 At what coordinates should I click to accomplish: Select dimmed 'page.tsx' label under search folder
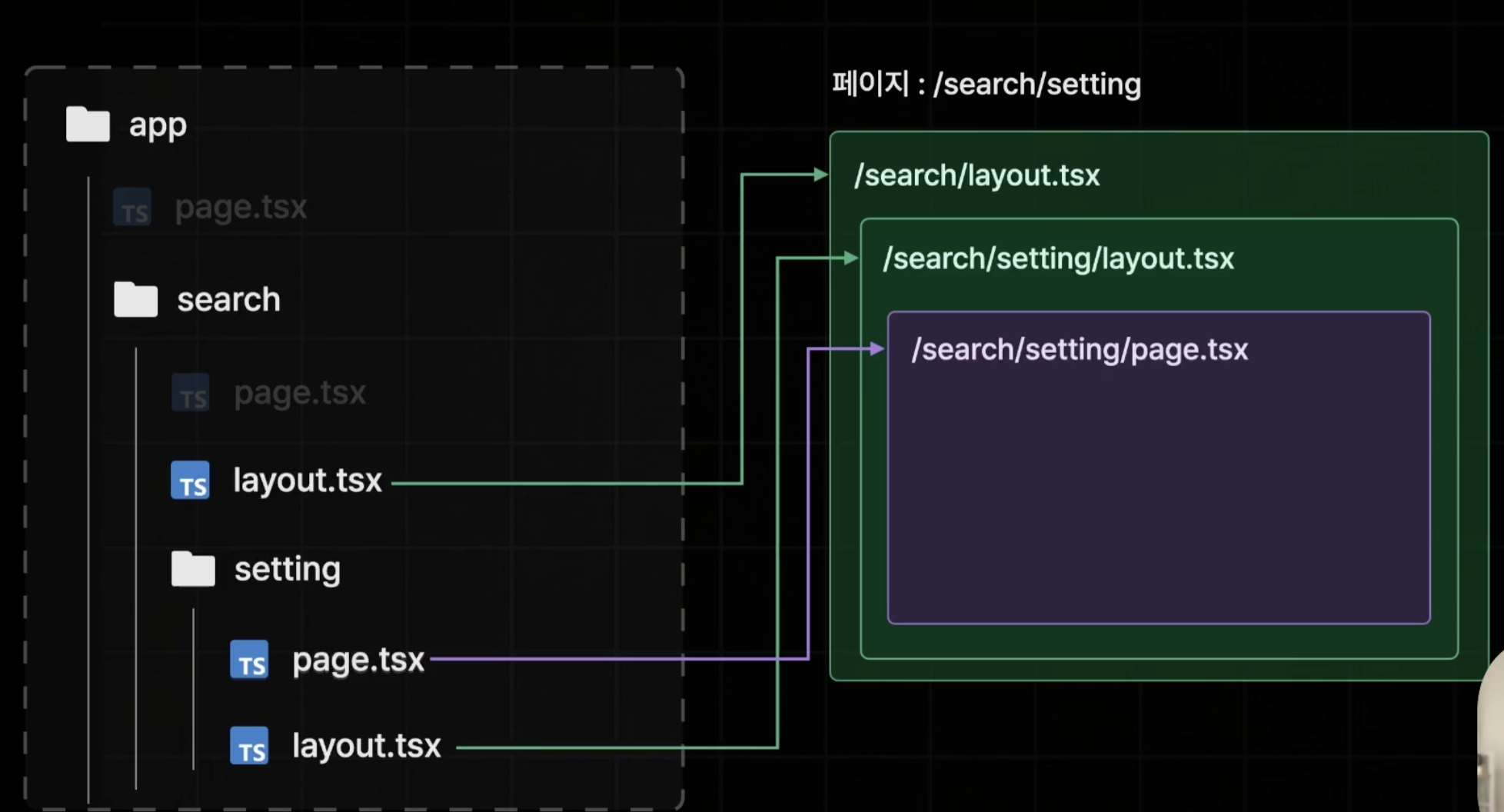coord(300,393)
